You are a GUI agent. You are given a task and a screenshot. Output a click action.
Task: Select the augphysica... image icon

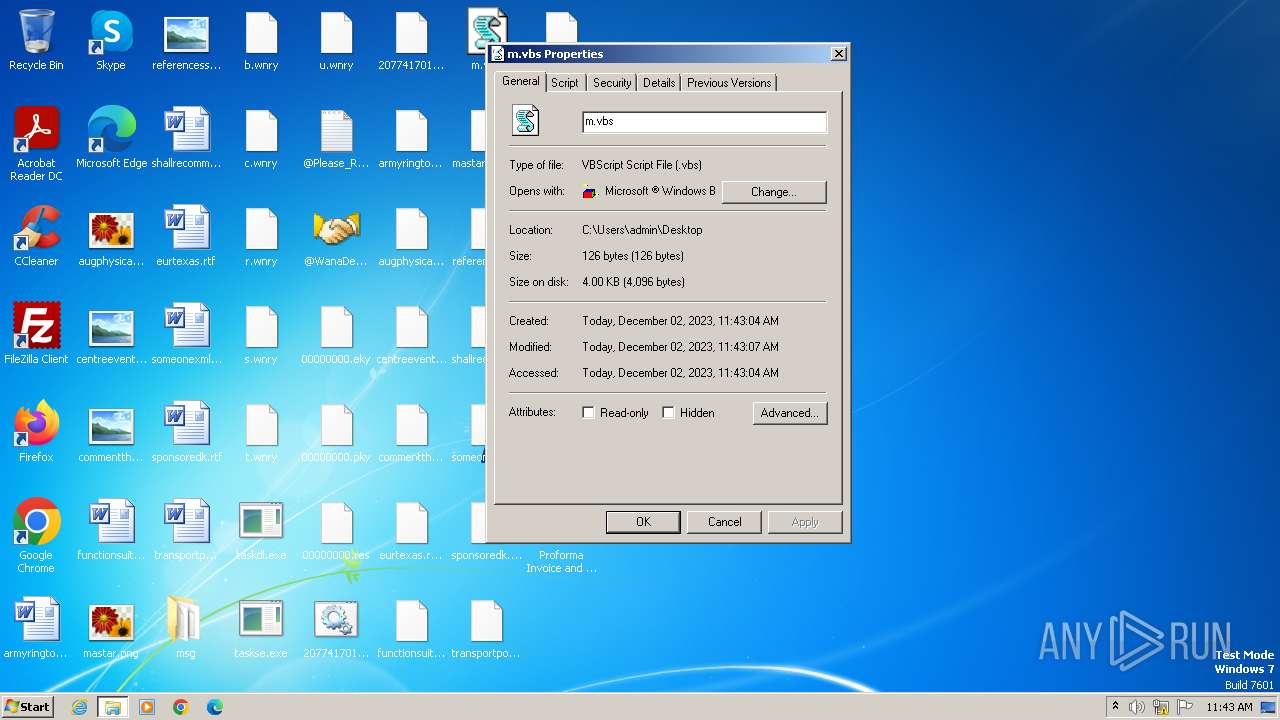tap(111, 236)
